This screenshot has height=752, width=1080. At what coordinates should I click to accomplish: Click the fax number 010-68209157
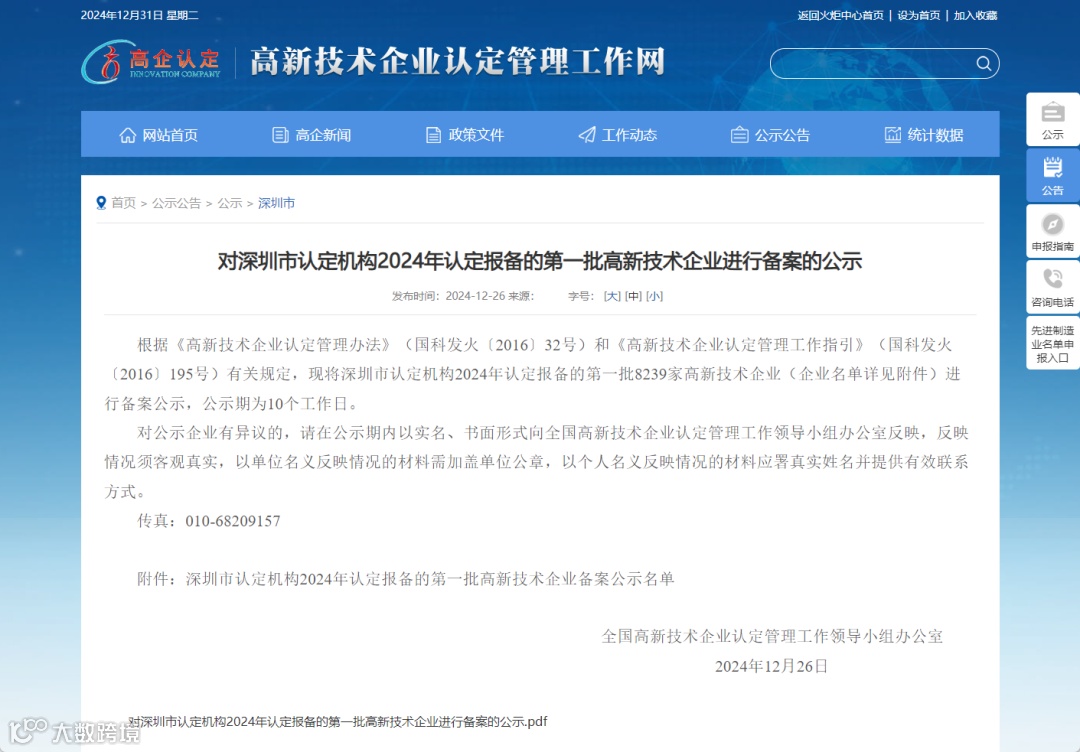[x=233, y=521]
